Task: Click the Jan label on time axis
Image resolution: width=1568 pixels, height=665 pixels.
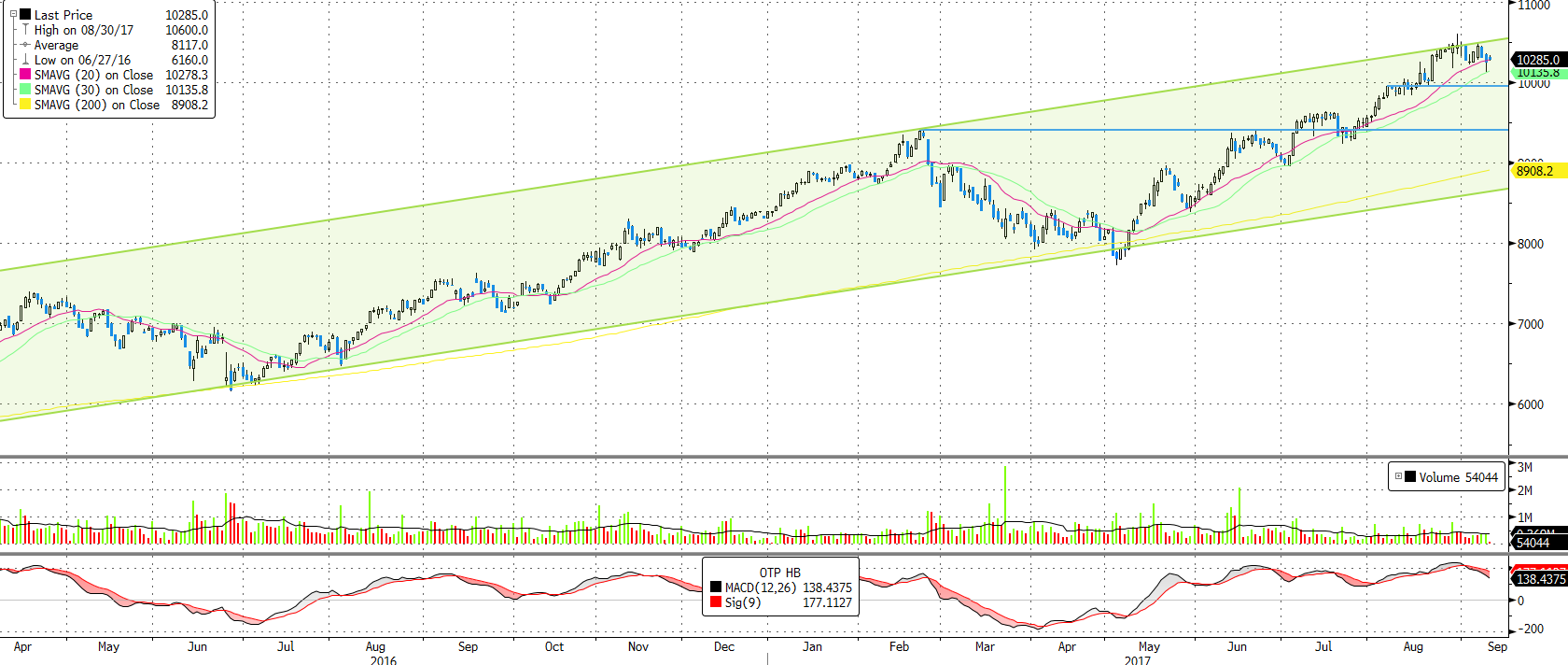Action: coord(813,646)
